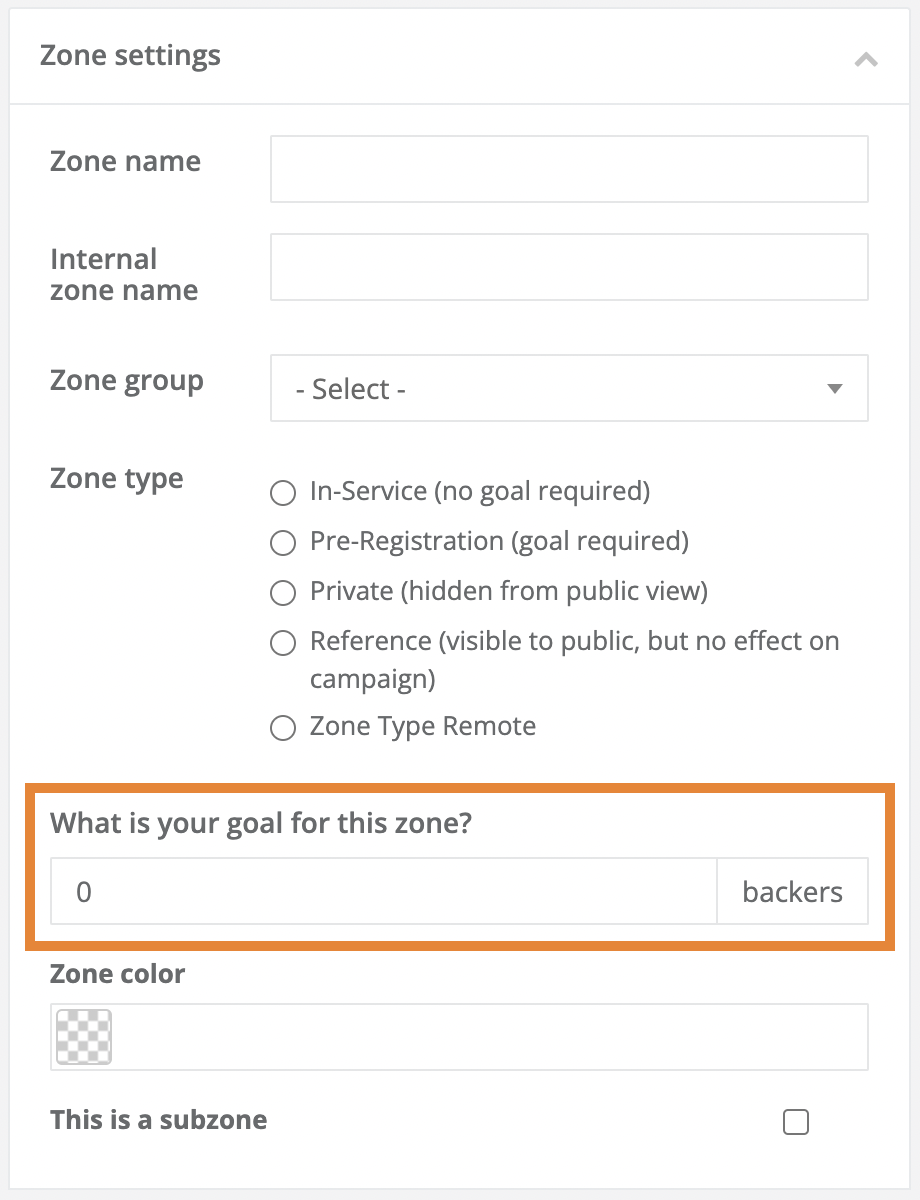Enable the This is a subzone checkbox
This screenshot has width=920, height=1200.
point(796,1122)
